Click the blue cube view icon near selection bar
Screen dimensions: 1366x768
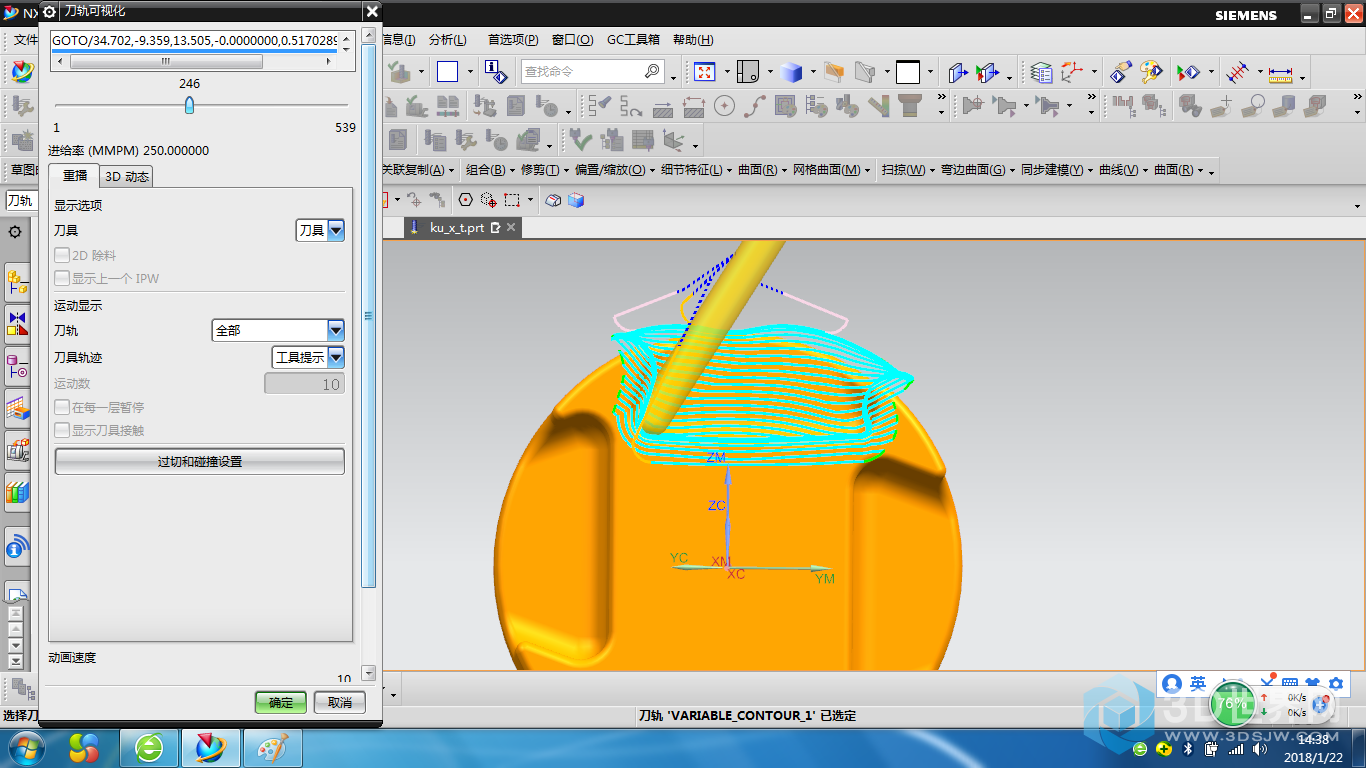pos(576,200)
